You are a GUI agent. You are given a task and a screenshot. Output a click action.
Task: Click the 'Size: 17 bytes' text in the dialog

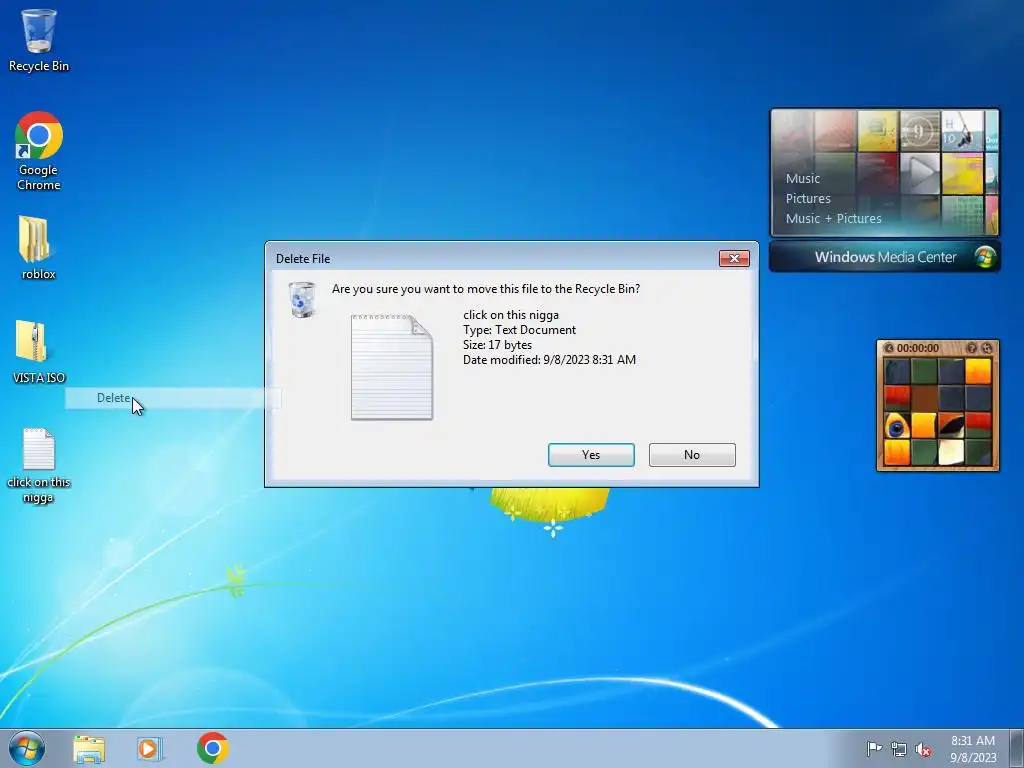pyautogui.click(x=498, y=345)
